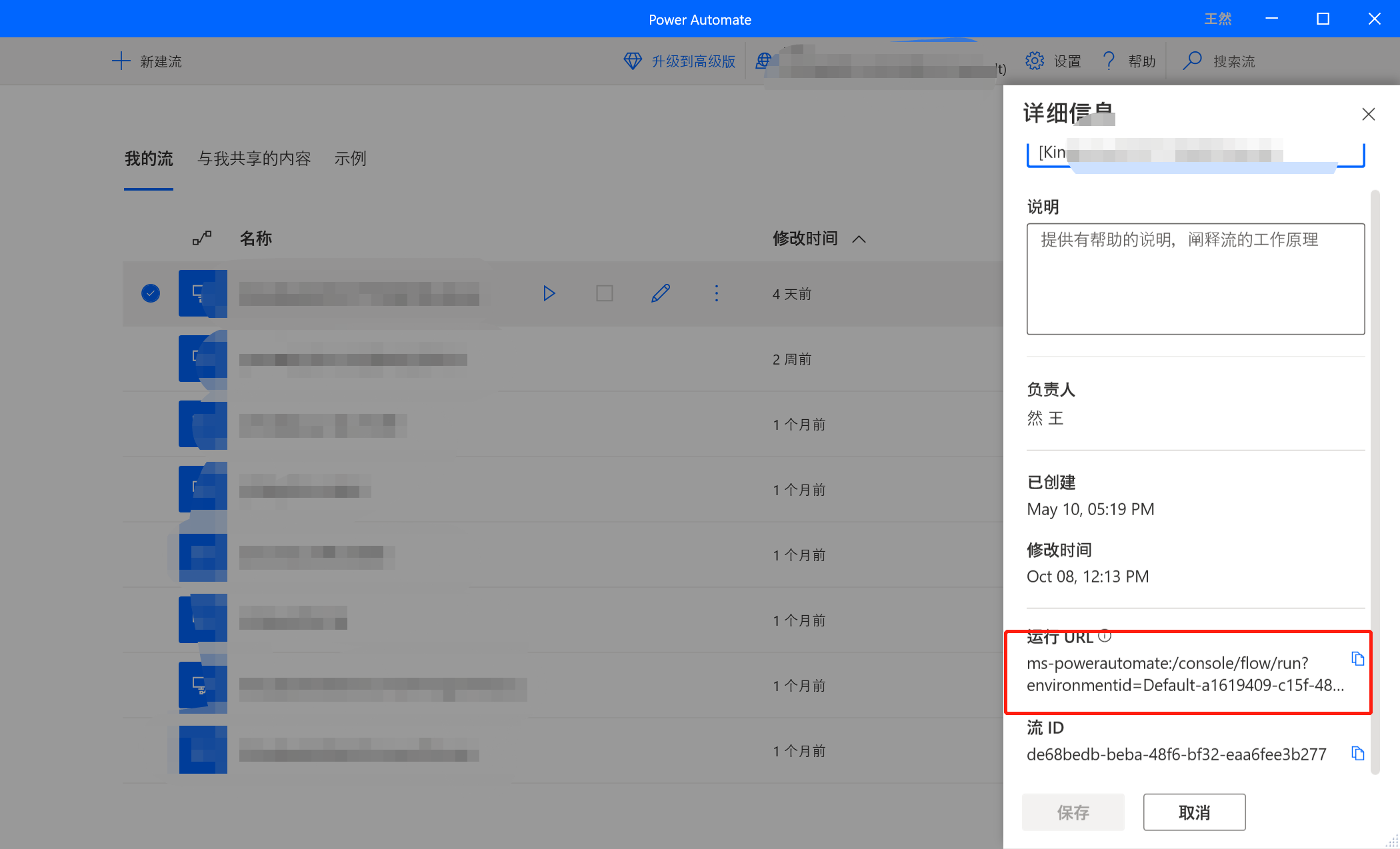Minimize the Power Automate window
This screenshot has width=1400, height=849.
[1272, 19]
